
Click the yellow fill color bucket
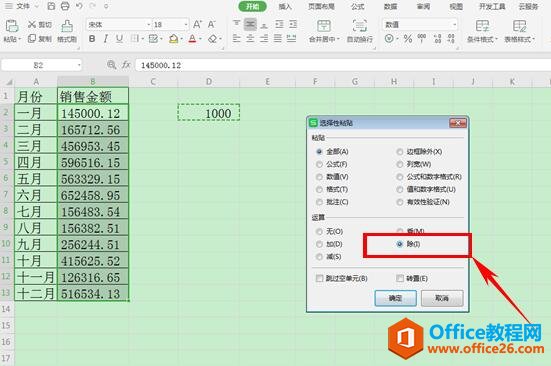173,39
